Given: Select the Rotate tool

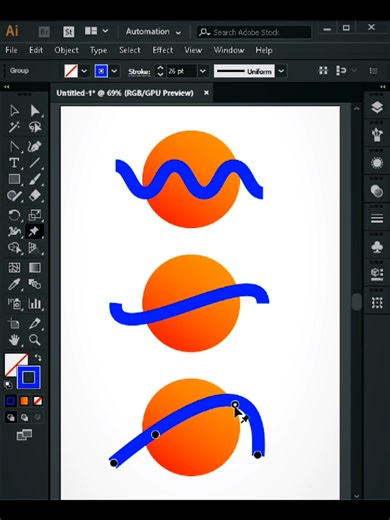Looking at the screenshot, I should pos(14,215).
